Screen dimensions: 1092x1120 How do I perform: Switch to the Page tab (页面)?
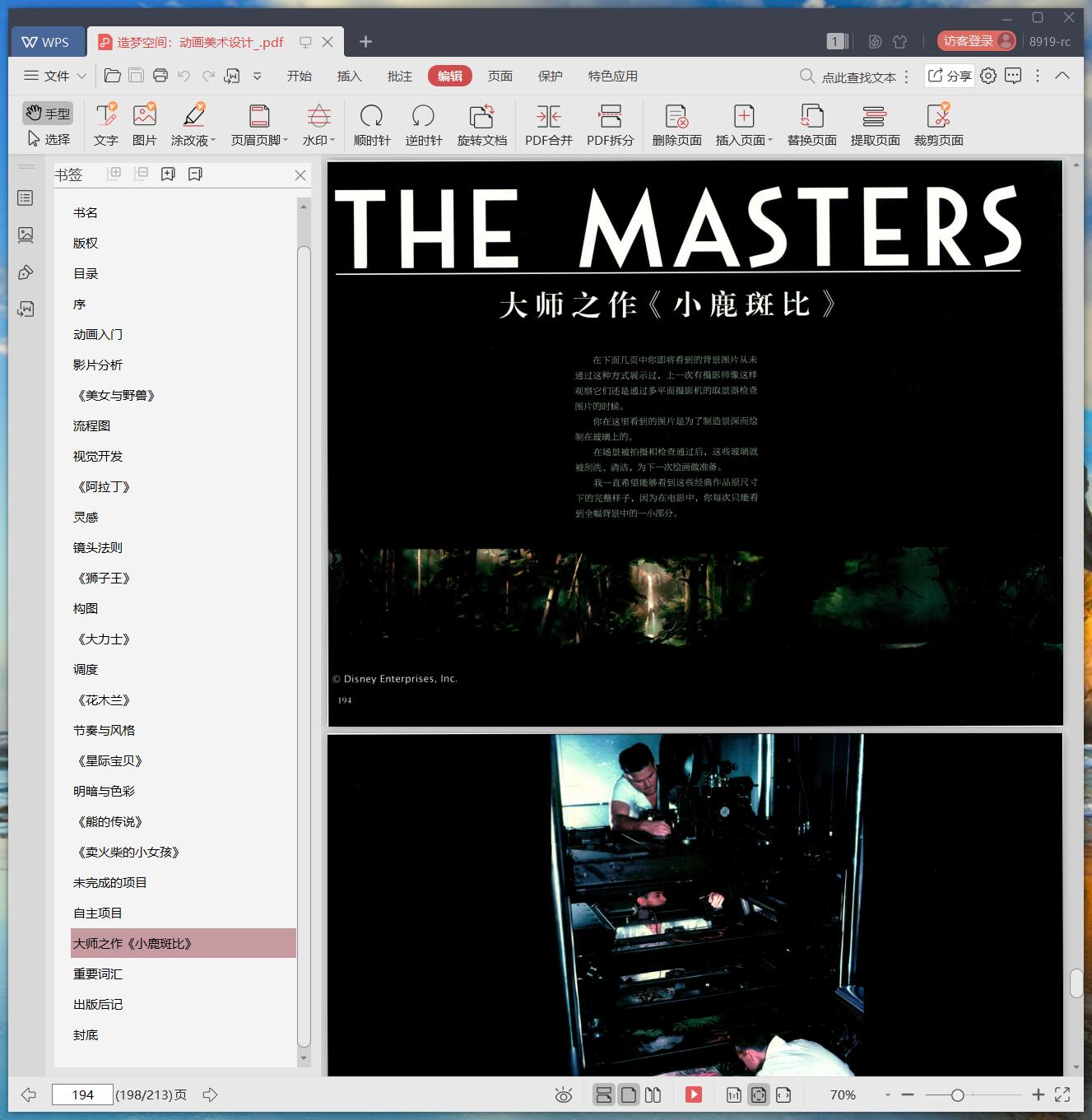pyautogui.click(x=500, y=76)
